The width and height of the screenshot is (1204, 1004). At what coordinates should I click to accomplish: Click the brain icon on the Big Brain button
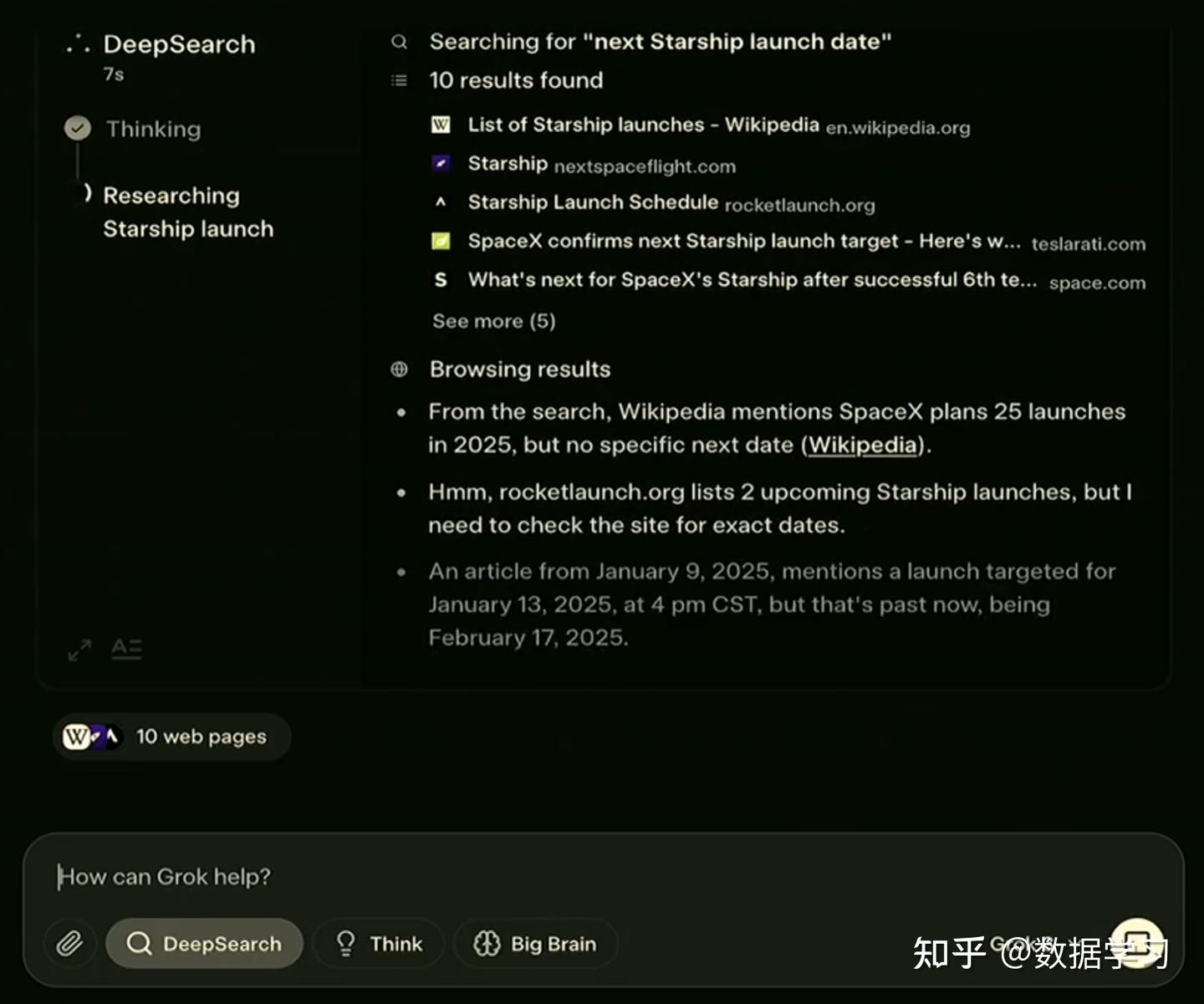click(x=487, y=943)
